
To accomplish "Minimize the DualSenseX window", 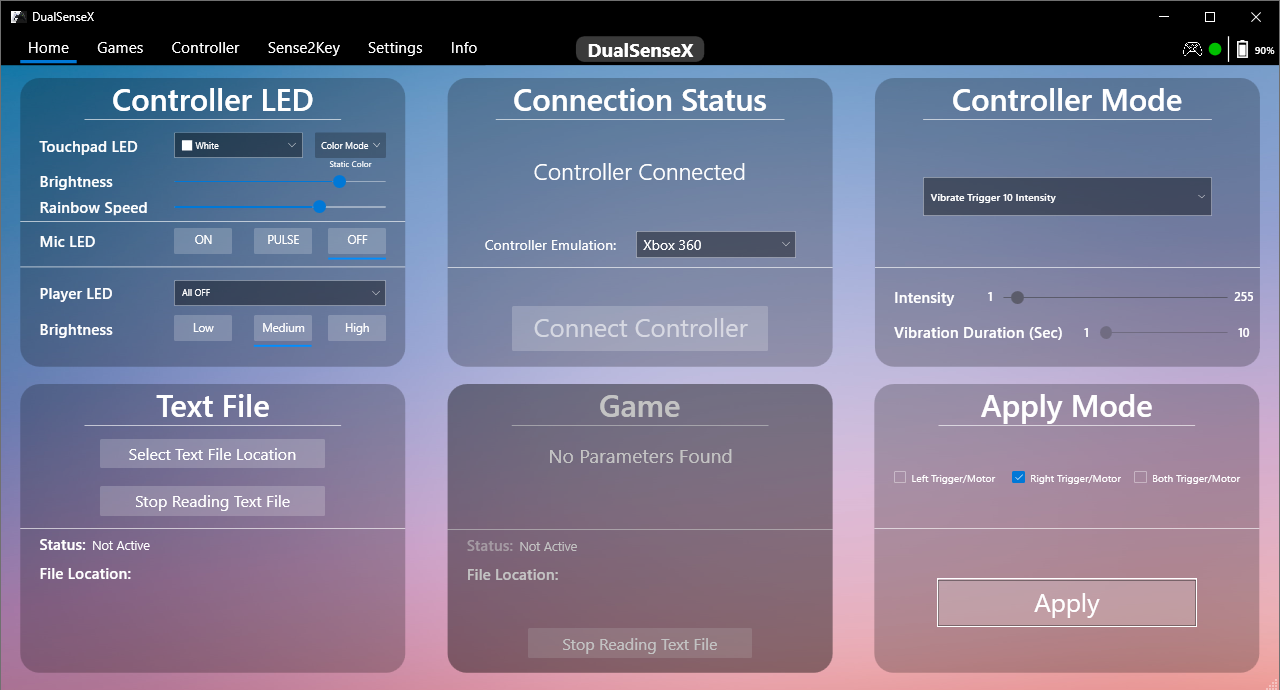I will (1163, 17).
